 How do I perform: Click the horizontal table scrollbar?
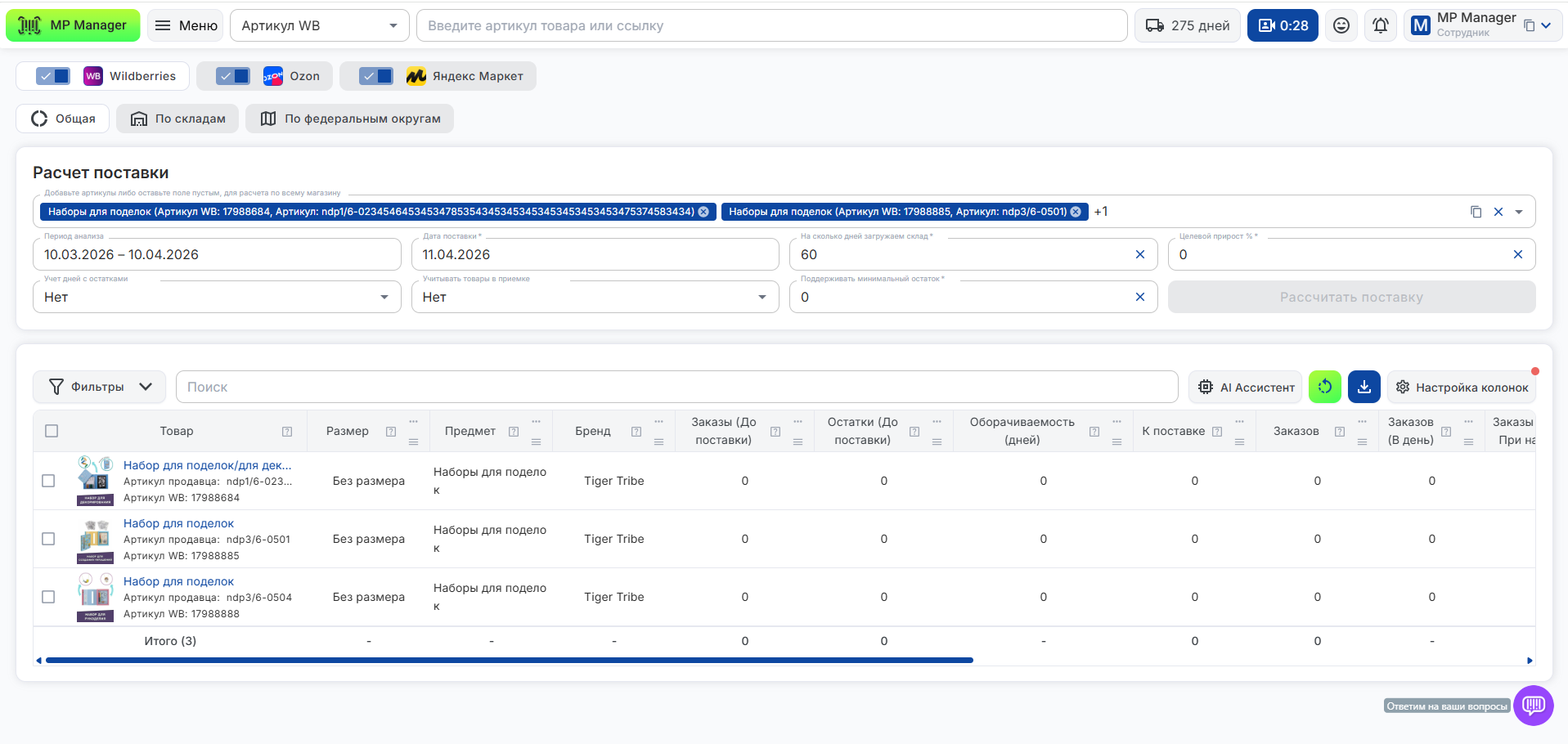pyautogui.click(x=509, y=660)
